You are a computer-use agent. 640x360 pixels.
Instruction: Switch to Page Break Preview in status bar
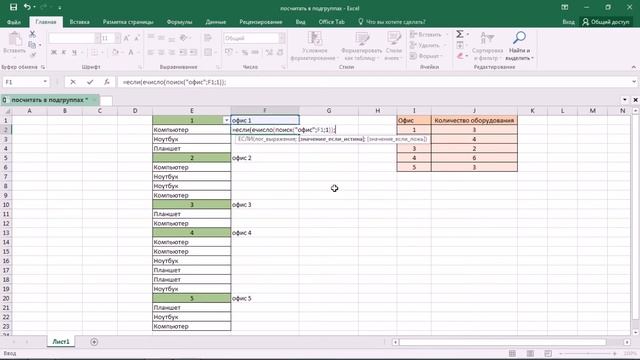click(x=548, y=353)
